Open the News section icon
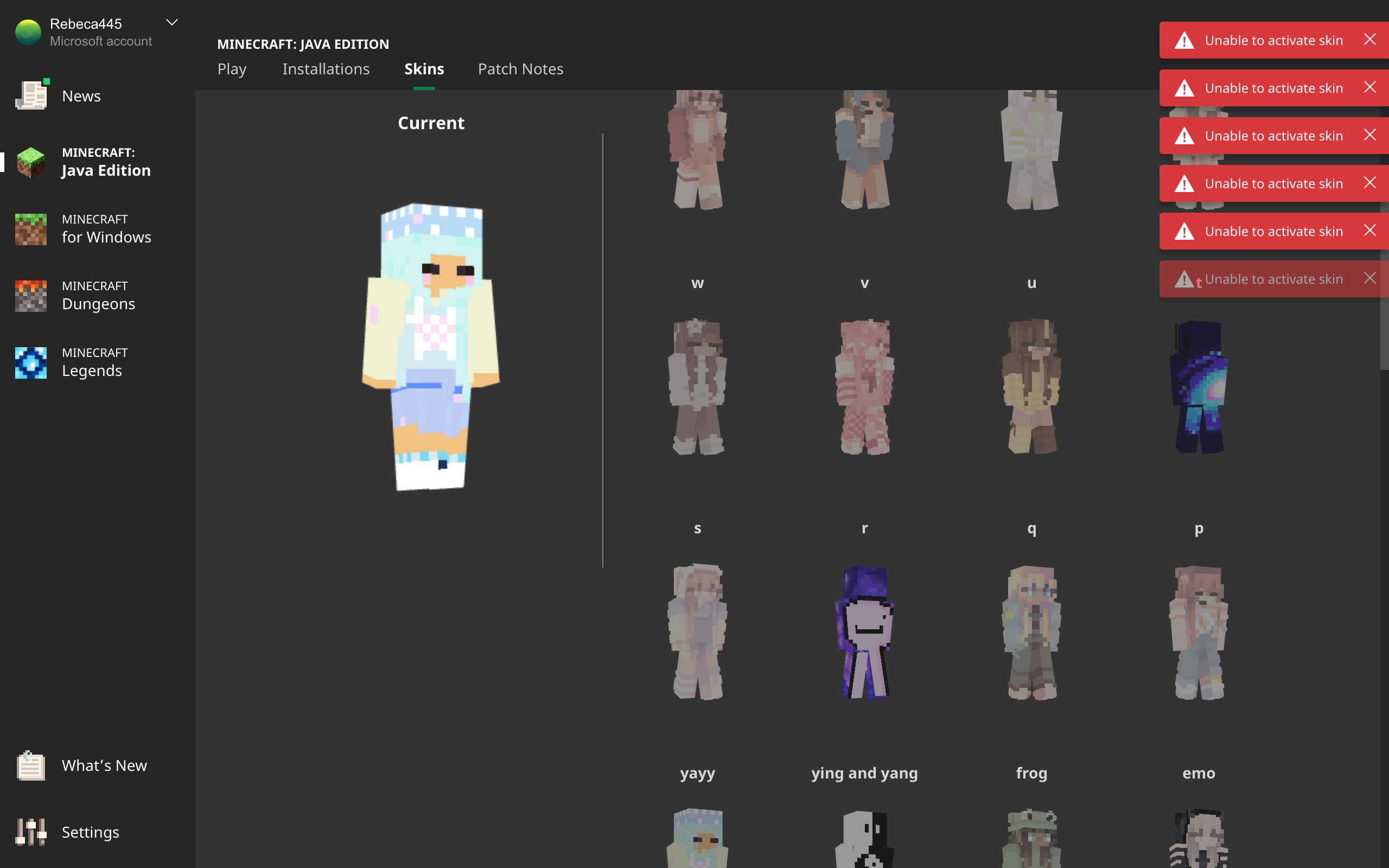The width and height of the screenshot is (1389, 868). [x=31, y=95]
